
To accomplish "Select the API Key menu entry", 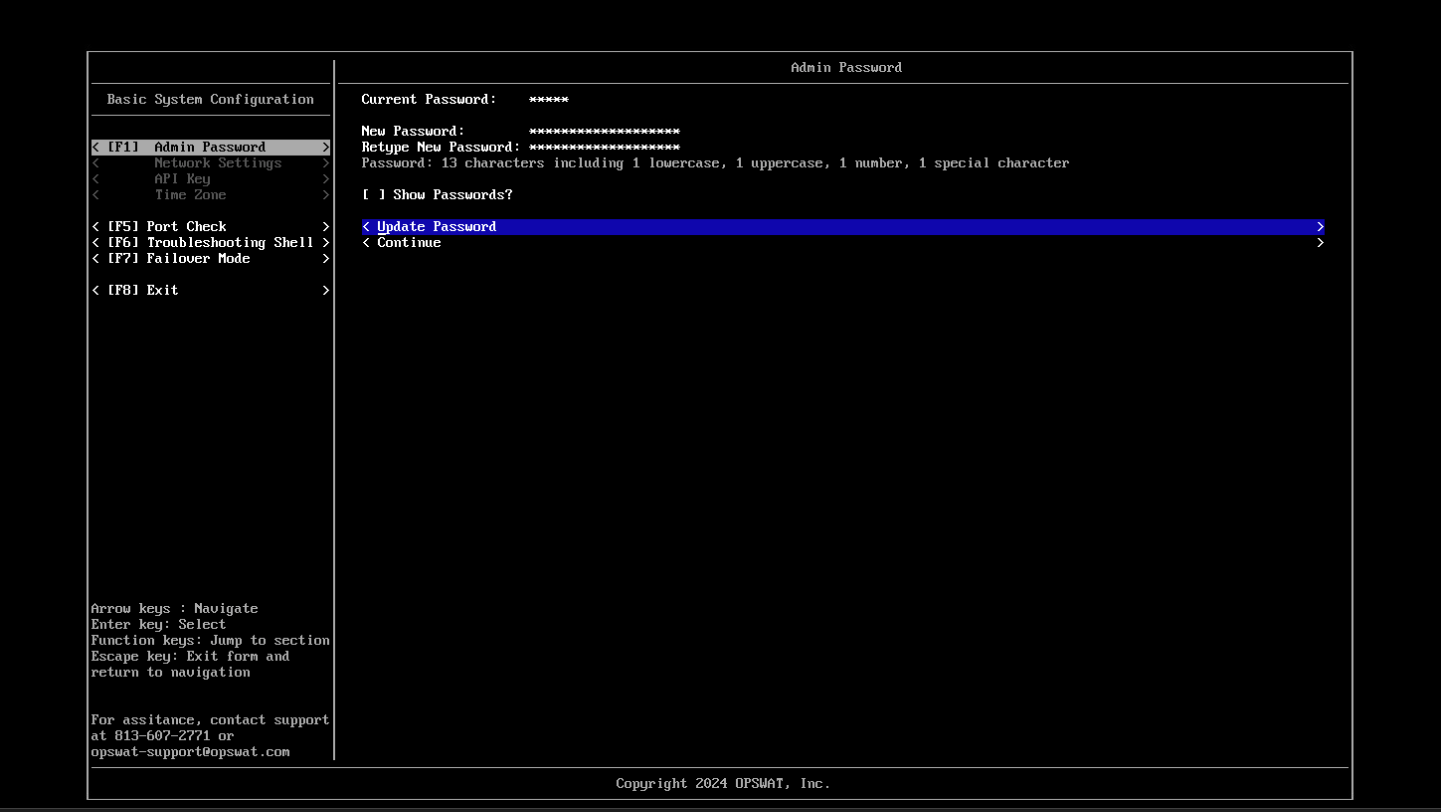I will tap(182, 179).
